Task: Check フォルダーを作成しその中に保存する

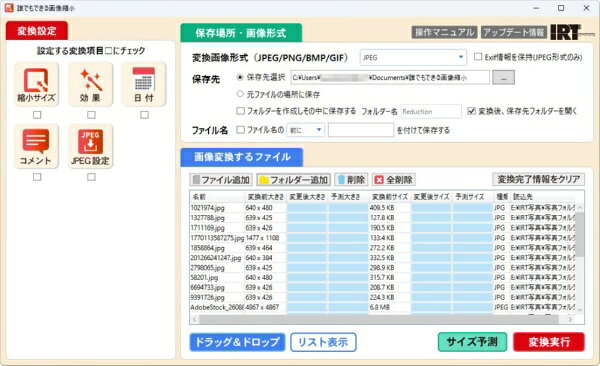Action: (x=240, y=111)
